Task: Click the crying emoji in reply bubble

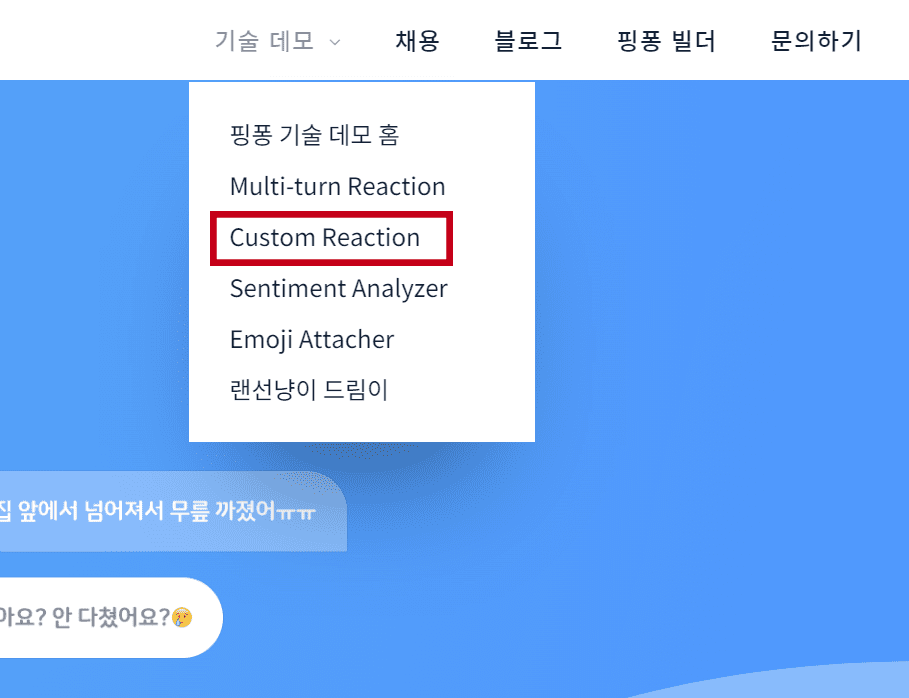Action: (x=182, y=617)
